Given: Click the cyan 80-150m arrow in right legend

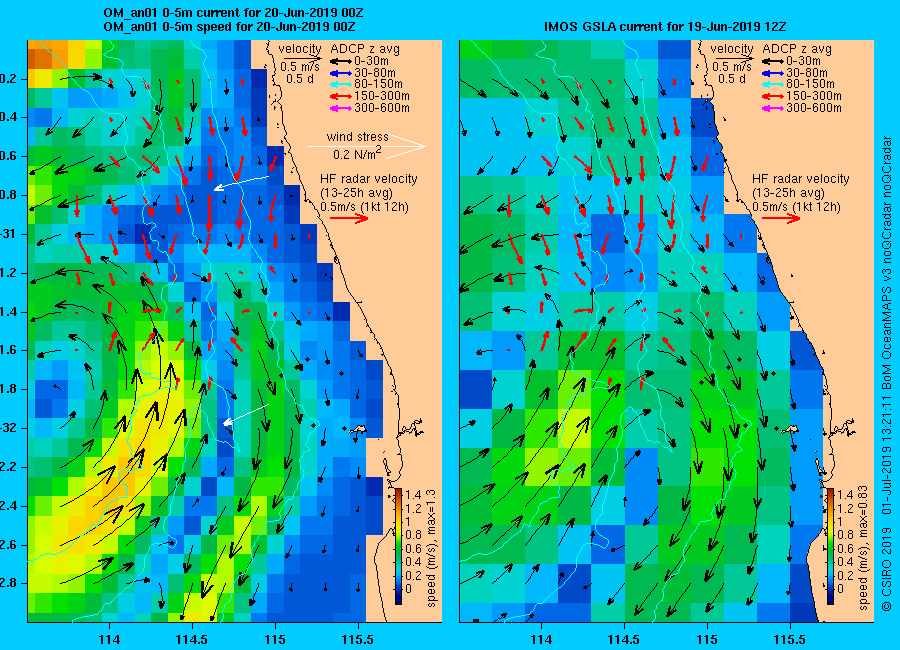Looking at the screenshot, I should coord(773,84).
